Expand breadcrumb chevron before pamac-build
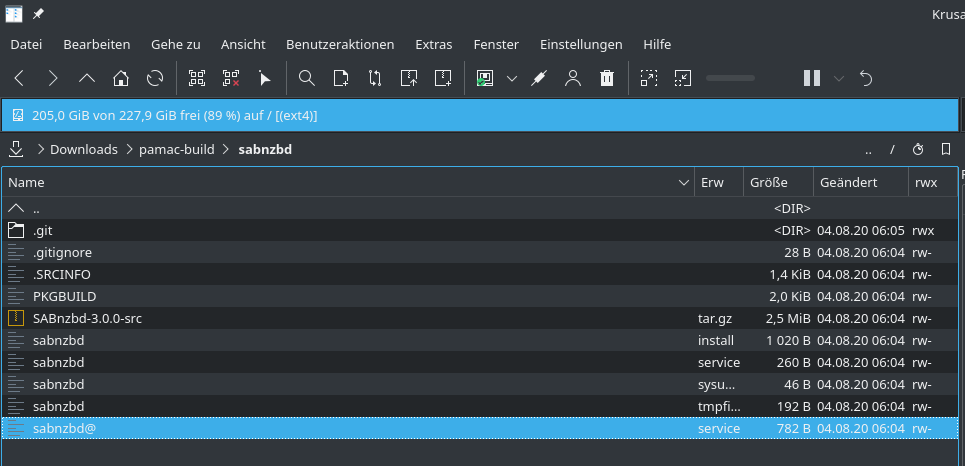 [130, 150]
